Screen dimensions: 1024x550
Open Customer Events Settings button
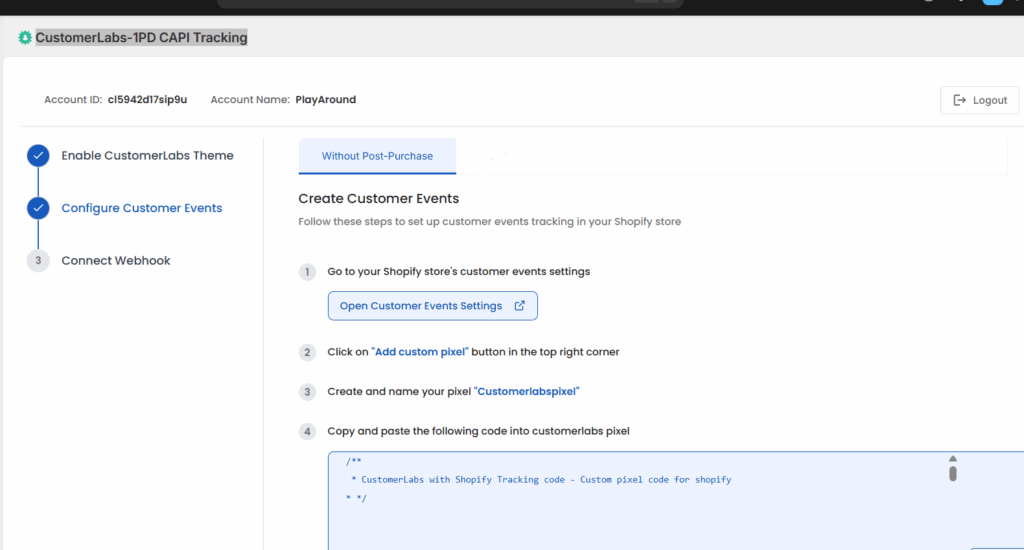coord(432,306)
